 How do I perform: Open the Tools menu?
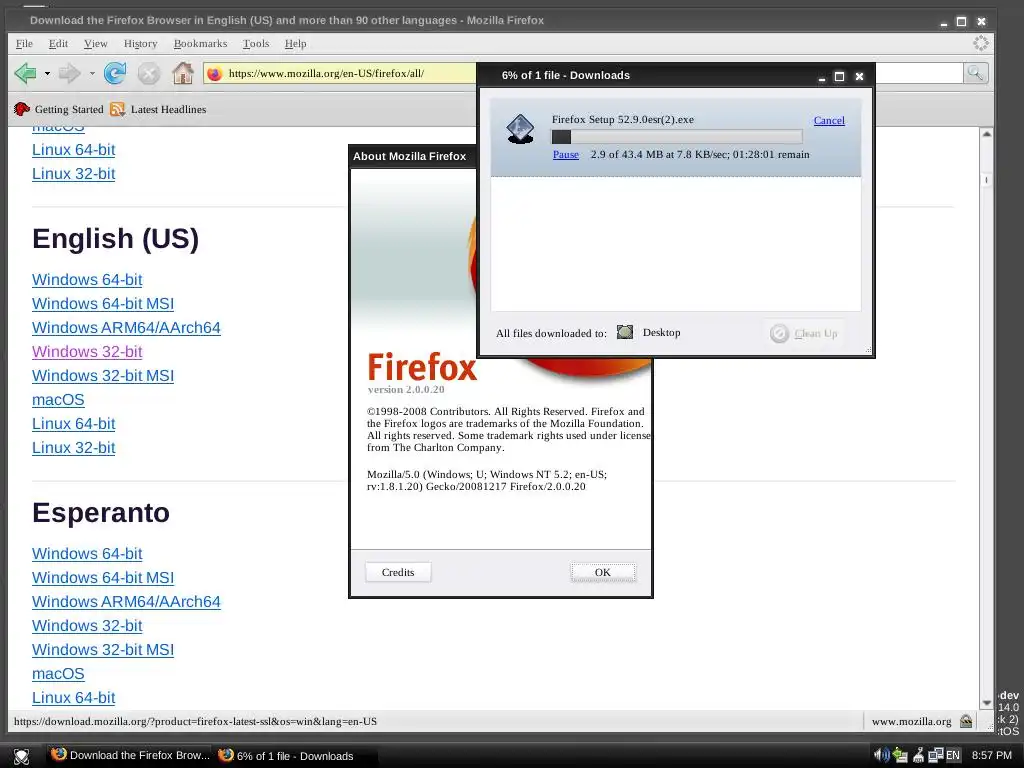coord(256,43)
